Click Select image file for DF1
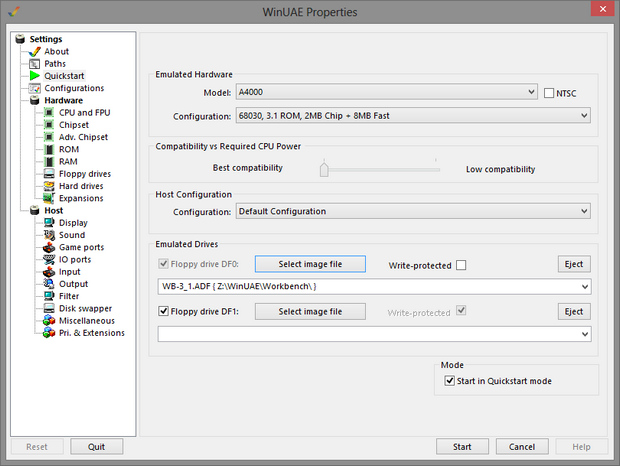This screenshot has width=620, height=466. 310,311
